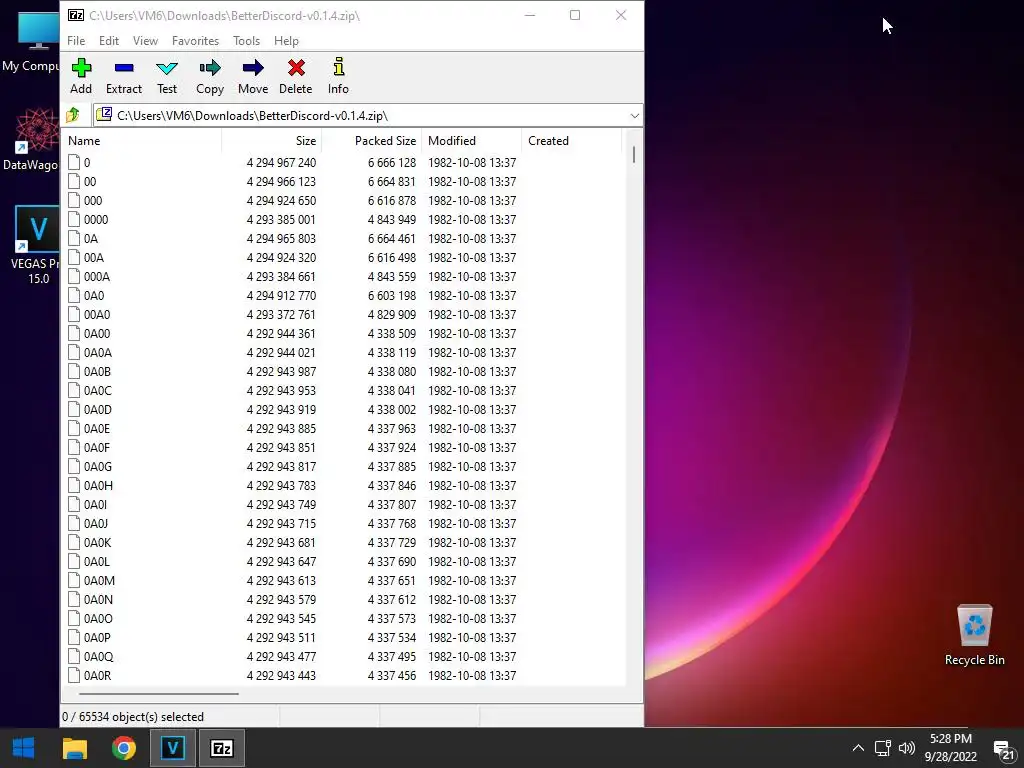Select the file named 00
This screenshot has width=1024, height=768.
pos(89,182)
